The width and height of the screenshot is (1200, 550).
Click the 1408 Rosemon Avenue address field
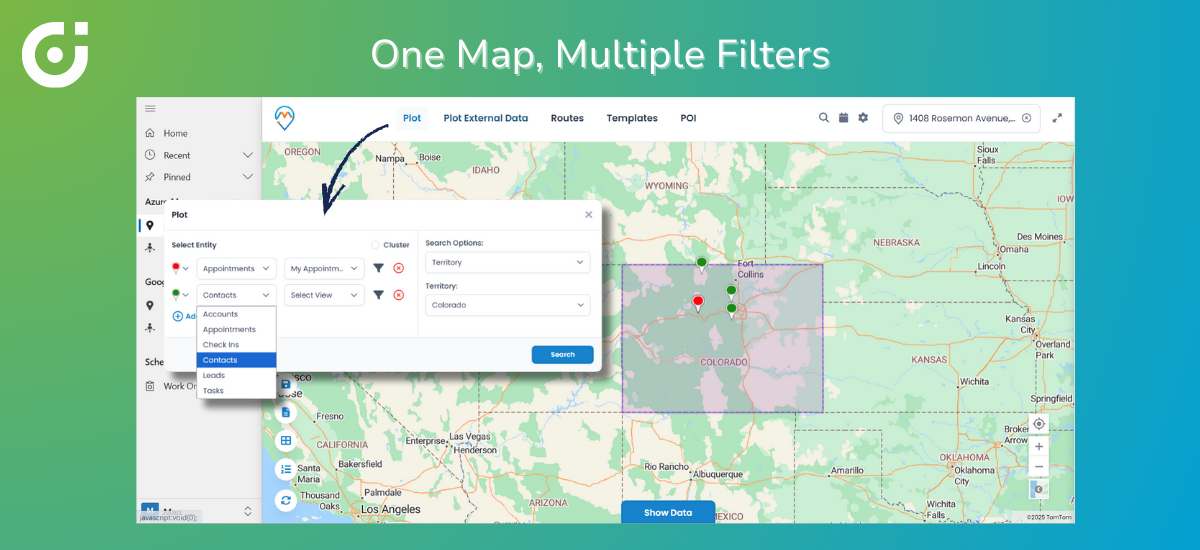pos(961,118)
